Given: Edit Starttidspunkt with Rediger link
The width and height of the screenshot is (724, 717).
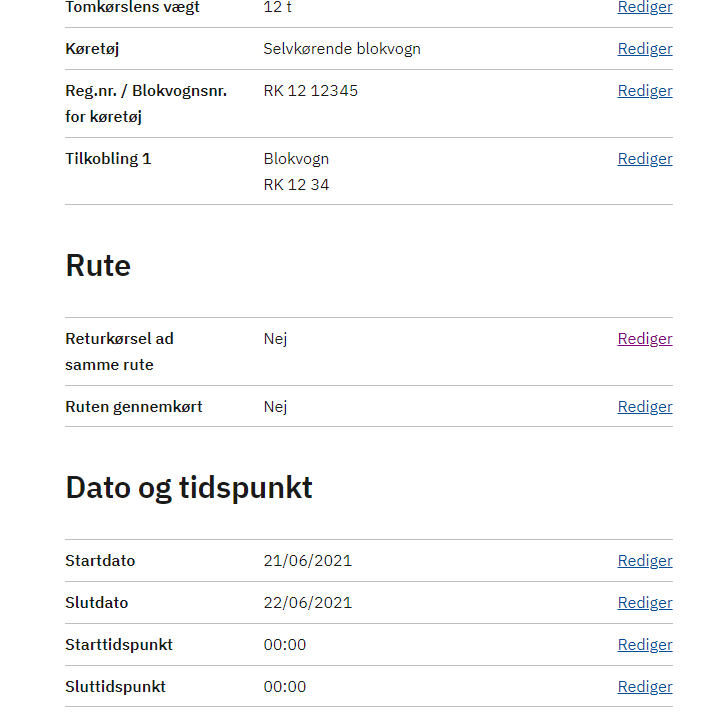Looking at the screenshot, I should click(x=644, y=645).
